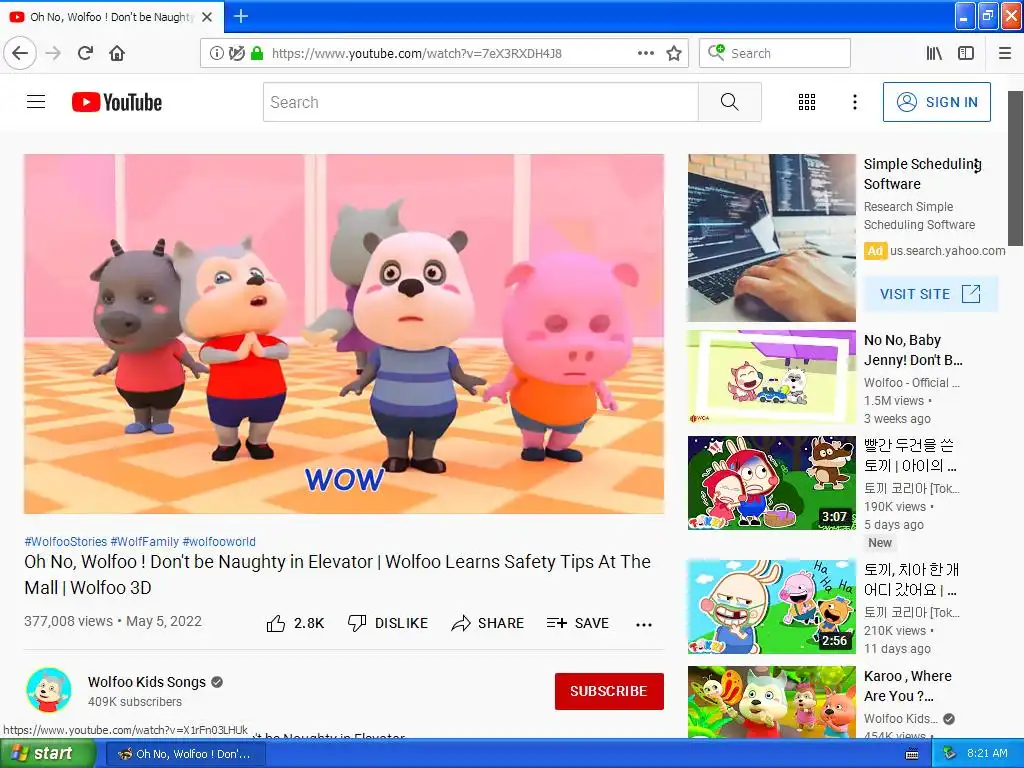Toggle the browser sidebar view
The image size is (1024, 768).
tap(966, 53)
